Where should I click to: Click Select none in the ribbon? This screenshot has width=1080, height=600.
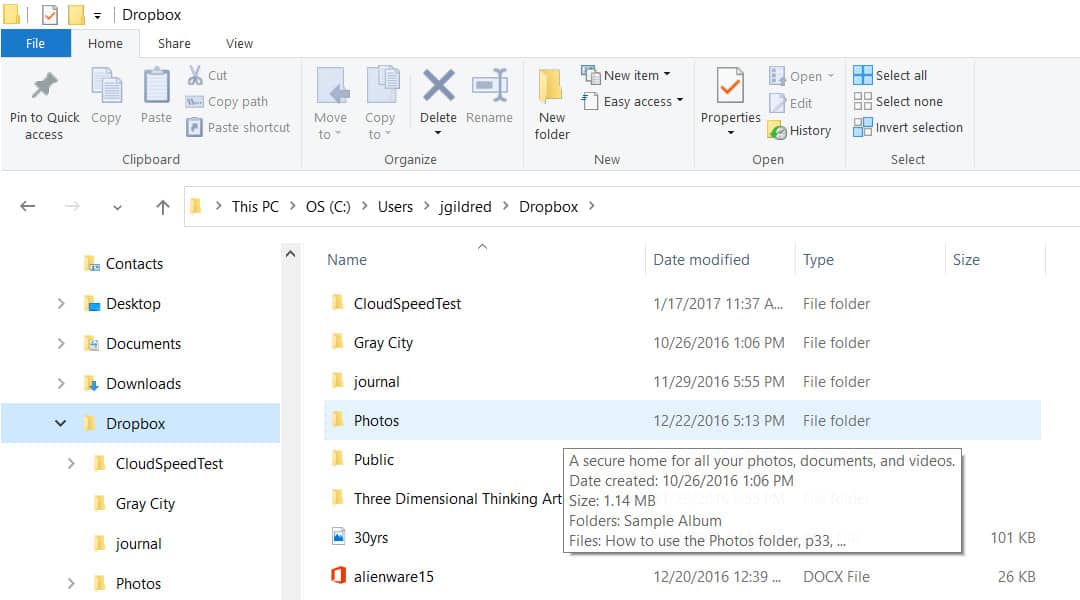(x=900, y=101)
